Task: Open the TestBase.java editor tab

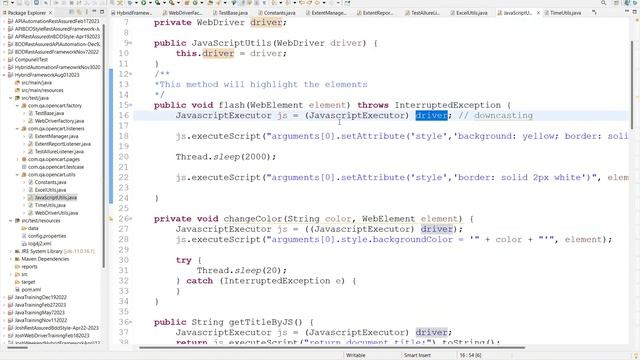Action: tap(231, 13)
